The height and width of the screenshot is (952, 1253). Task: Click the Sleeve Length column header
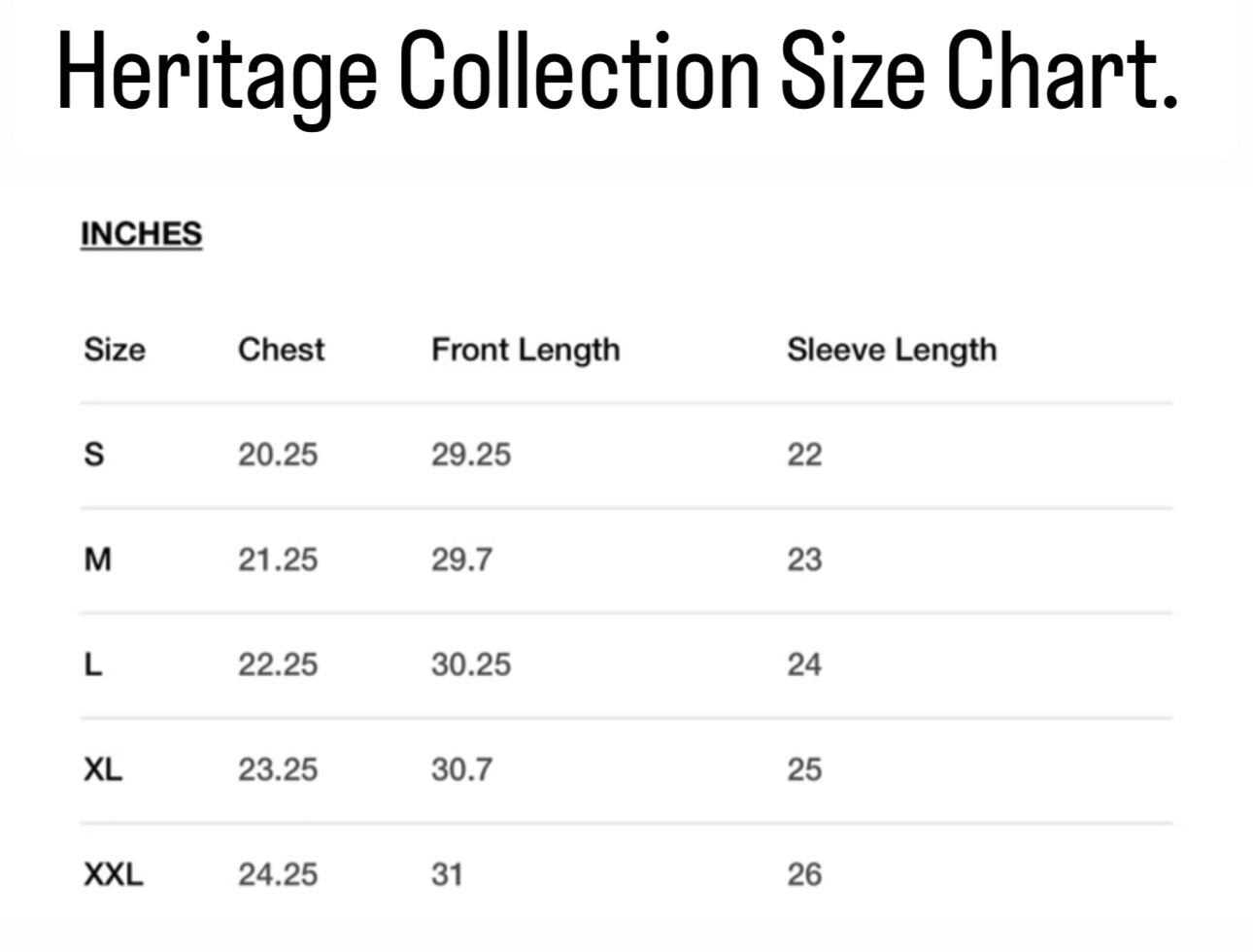click(x=892, y=350)
